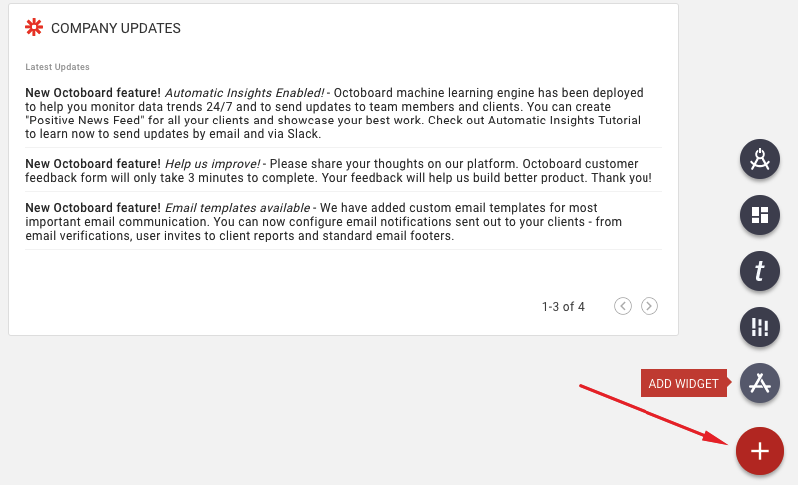Screen dimensions: 798x485
Task: Click the red plus floating action button
Action: (x=759, y=451)
